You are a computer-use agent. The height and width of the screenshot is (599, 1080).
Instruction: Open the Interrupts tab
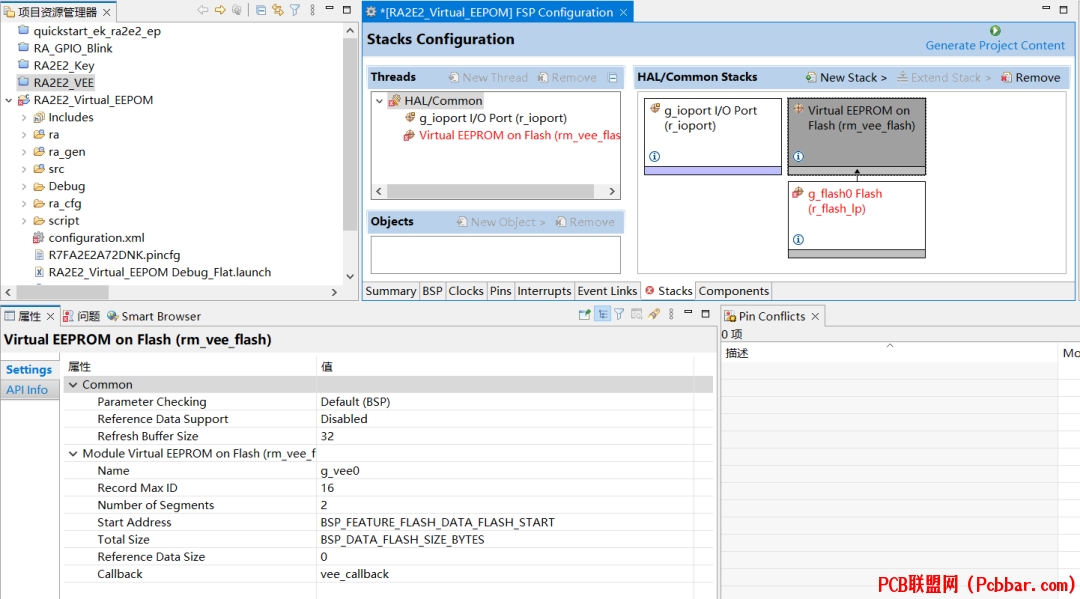(x=544, y=291)
